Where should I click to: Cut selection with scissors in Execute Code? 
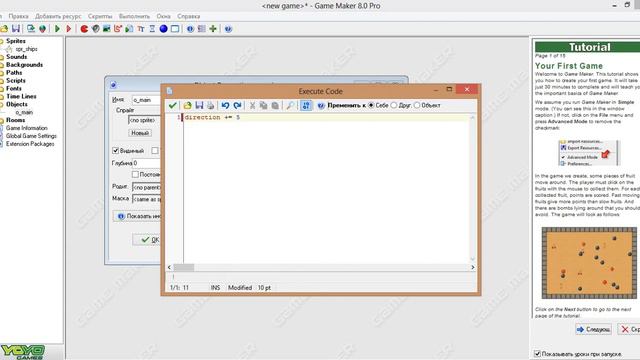[x=252, y=105]
